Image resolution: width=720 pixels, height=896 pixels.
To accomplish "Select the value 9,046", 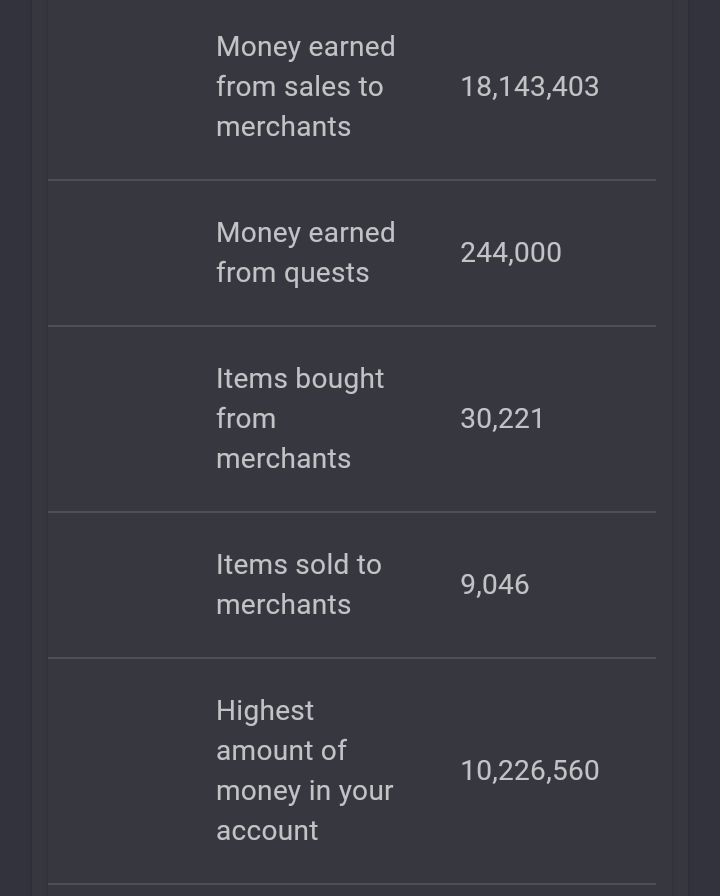I will point(495,585).
